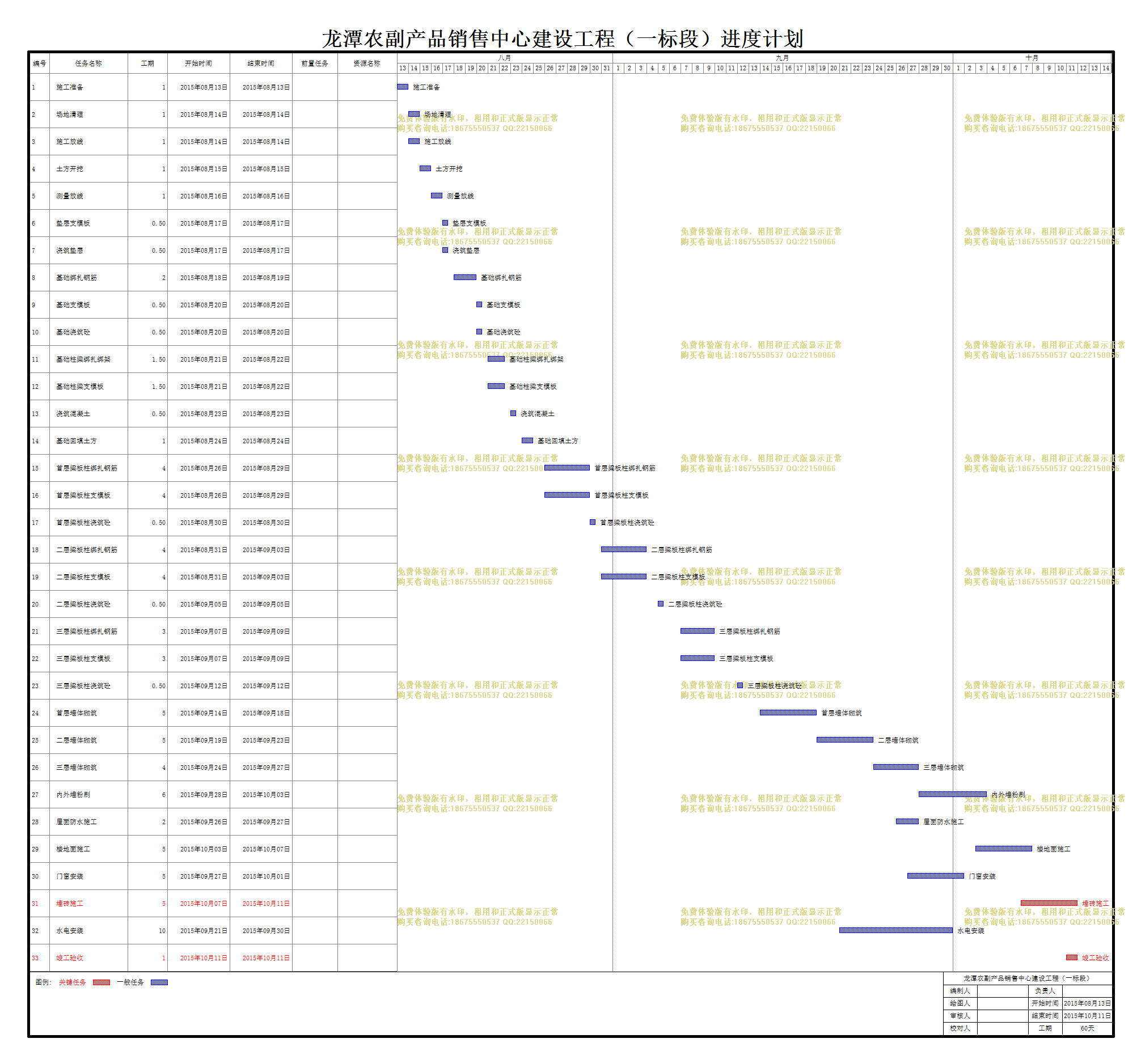Click 场地清理 in the task name column
The height and width of the screenshot is (1064, 1141).
69,115
